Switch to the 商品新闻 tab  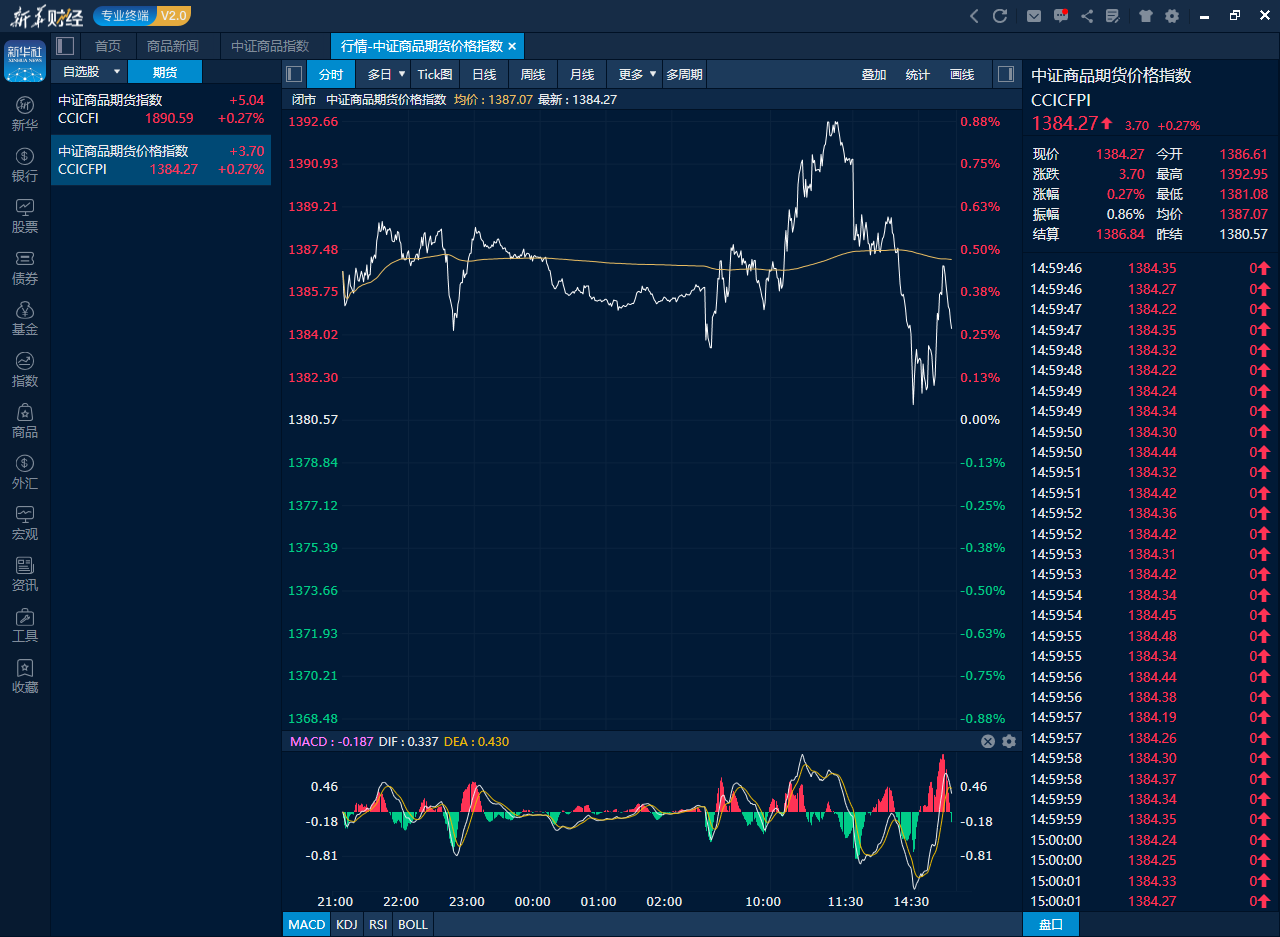[173, 46]
